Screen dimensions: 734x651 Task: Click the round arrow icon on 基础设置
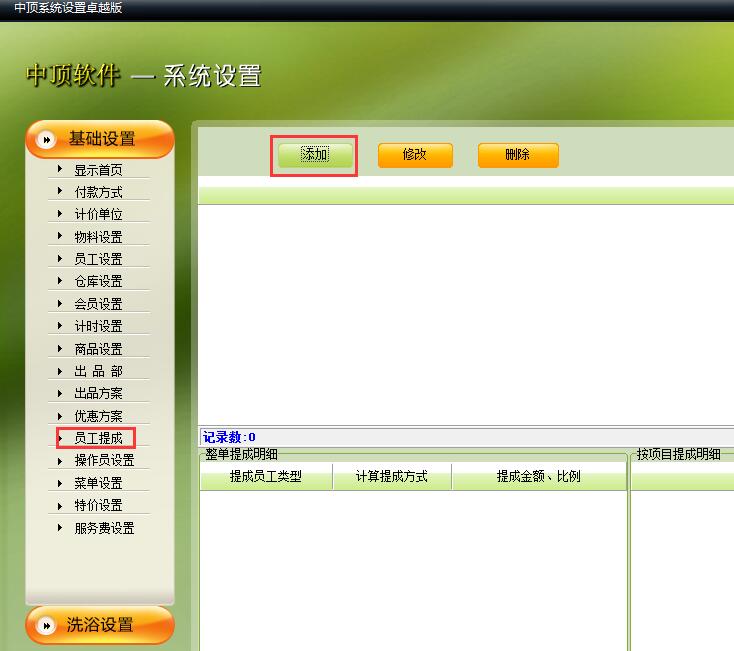click(46, 139)
